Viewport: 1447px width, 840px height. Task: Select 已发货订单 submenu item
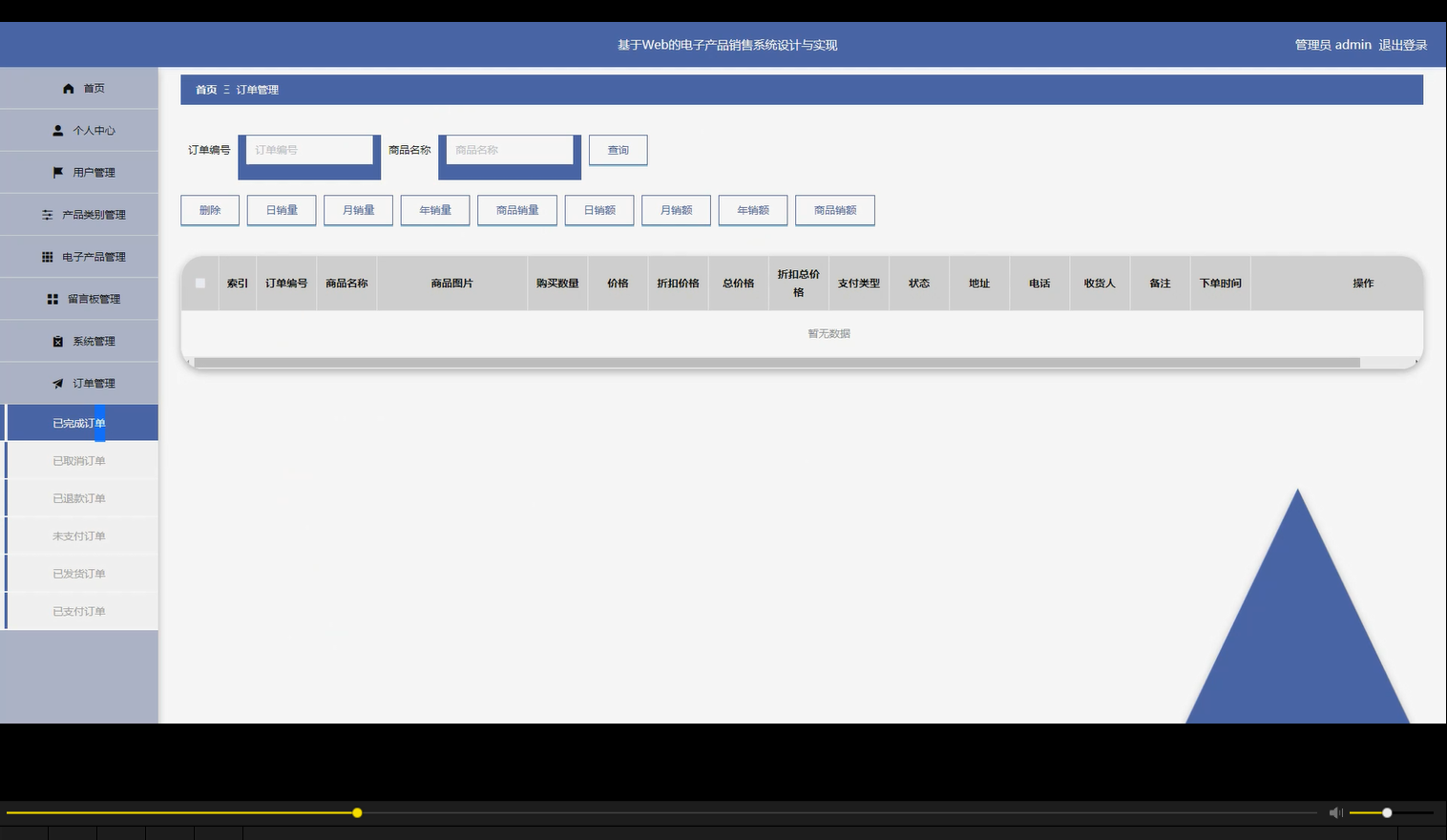pos(81,574)
